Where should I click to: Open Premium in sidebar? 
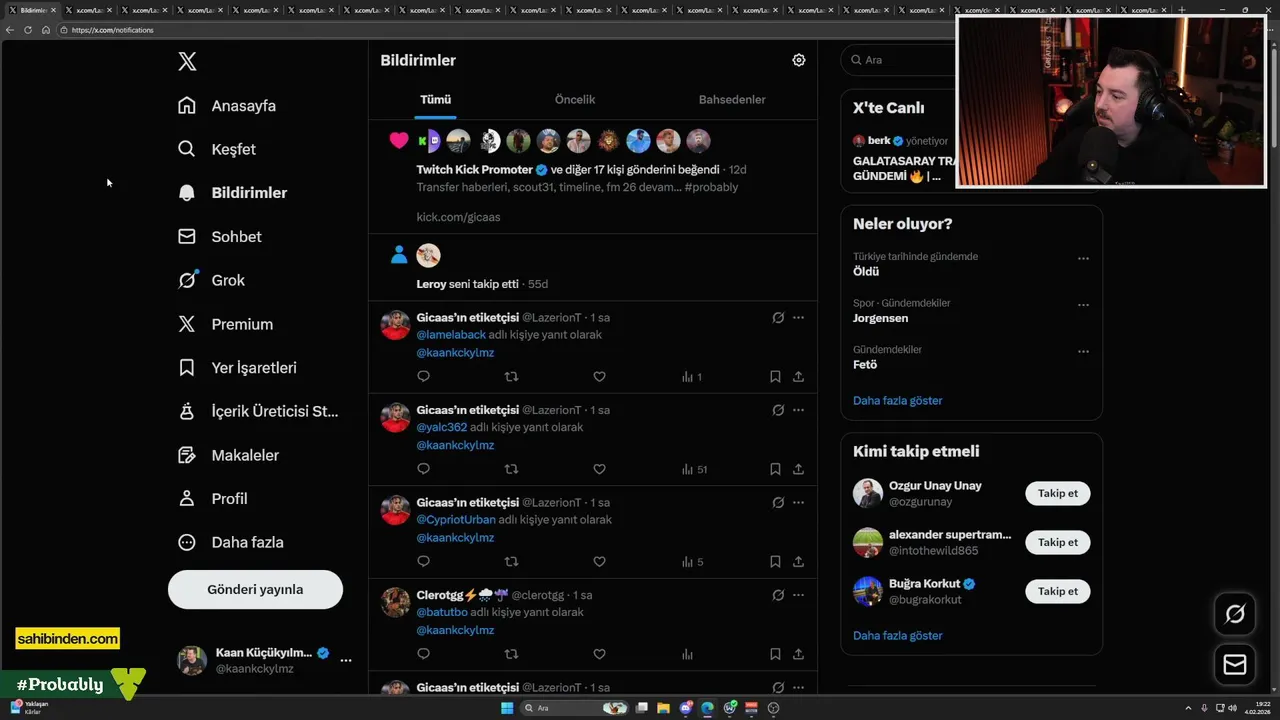click(x=226, y=324)
